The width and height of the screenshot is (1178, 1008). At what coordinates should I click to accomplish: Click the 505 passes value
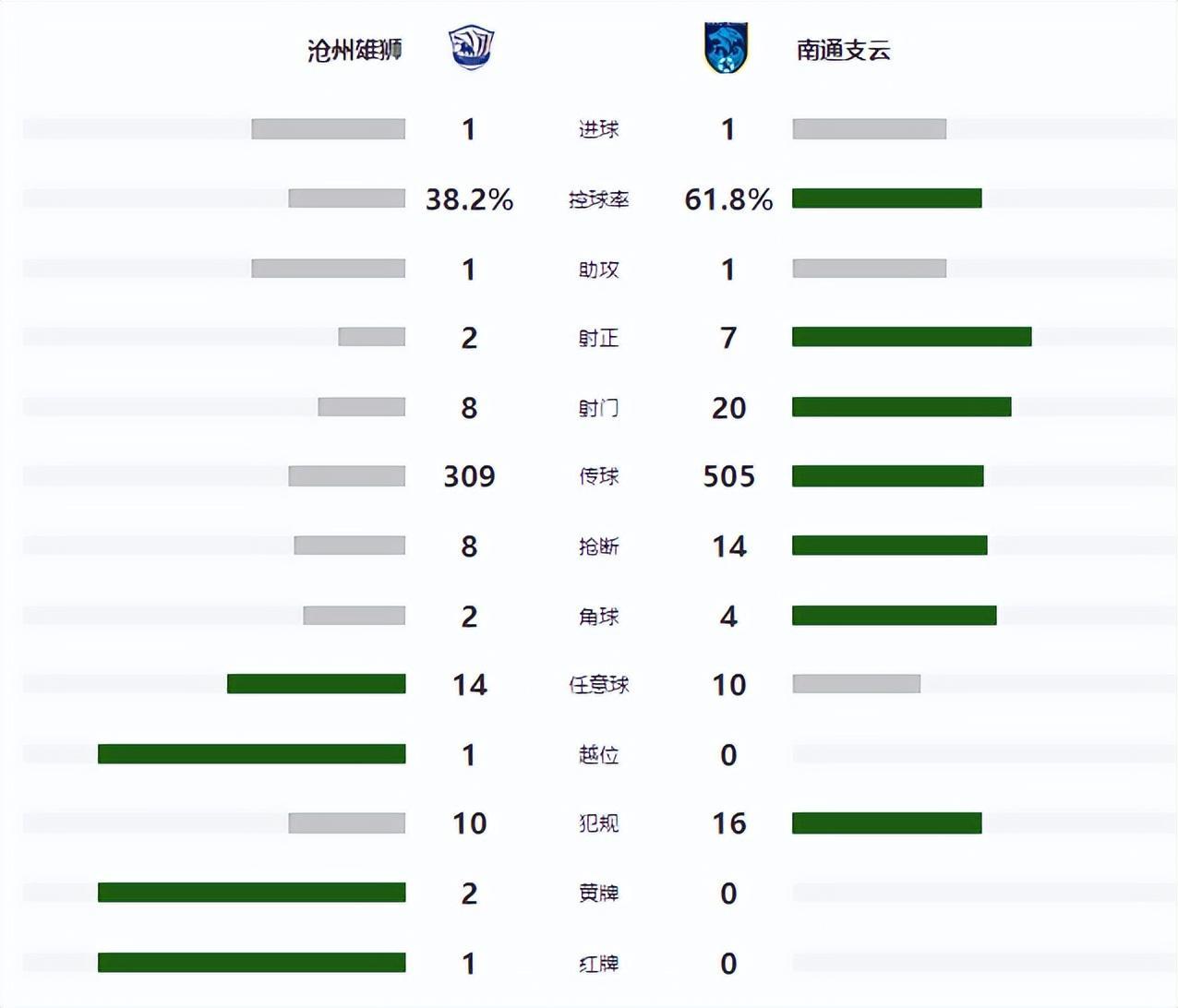click(x=728, y=476)
